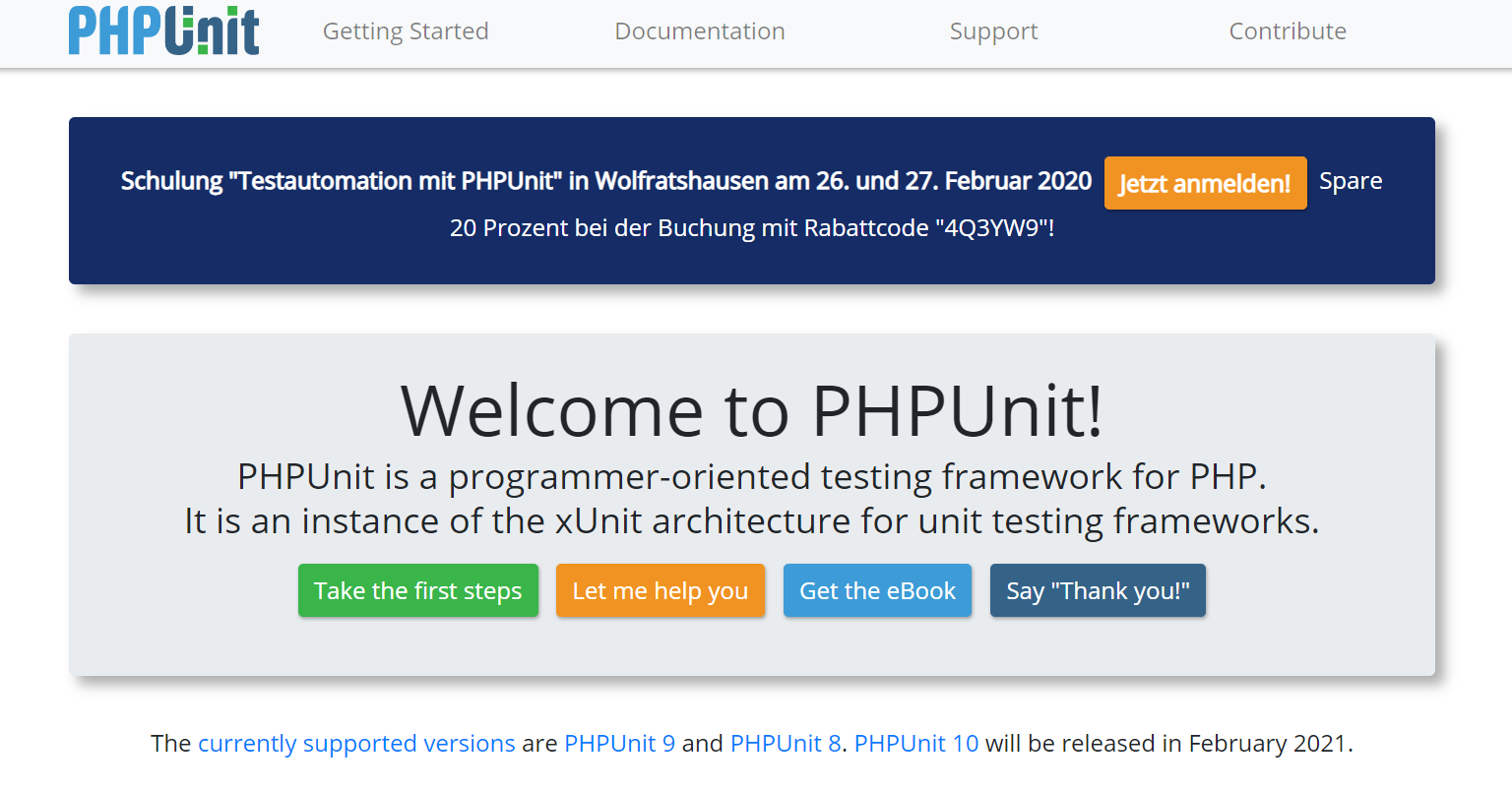The width and height of the screenshot is (1512, 790).
Task: Follow the PHPUnit 8 link
Action: click(x=786, y=743)
